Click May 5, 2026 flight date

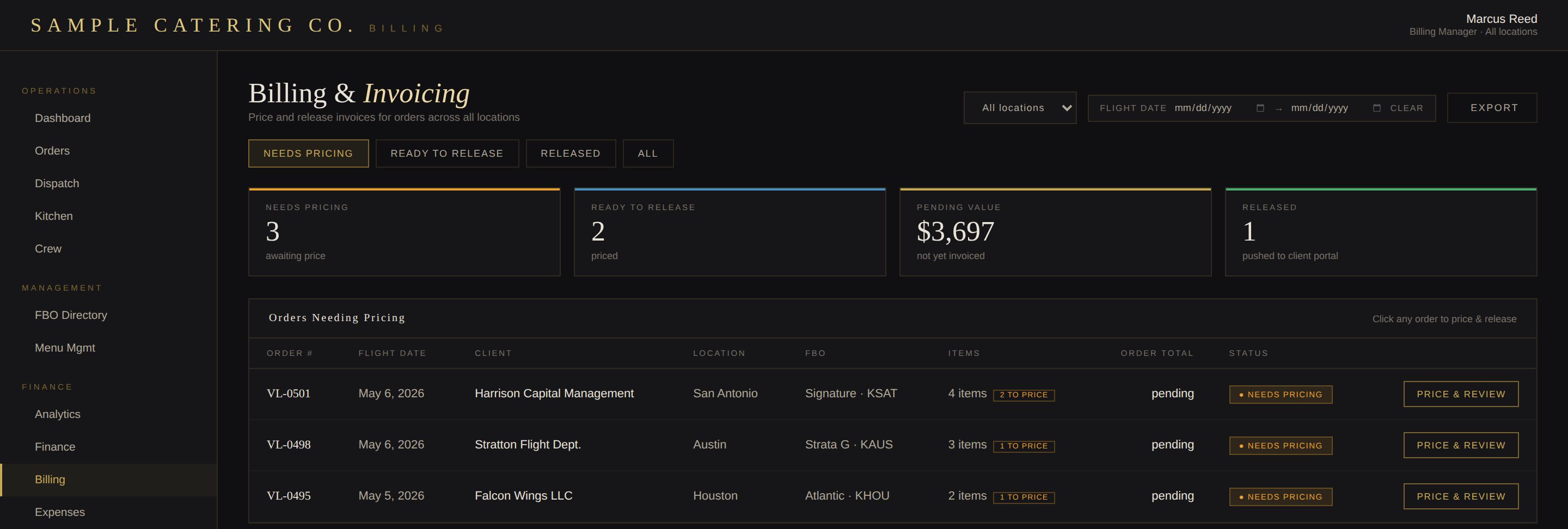391,495
